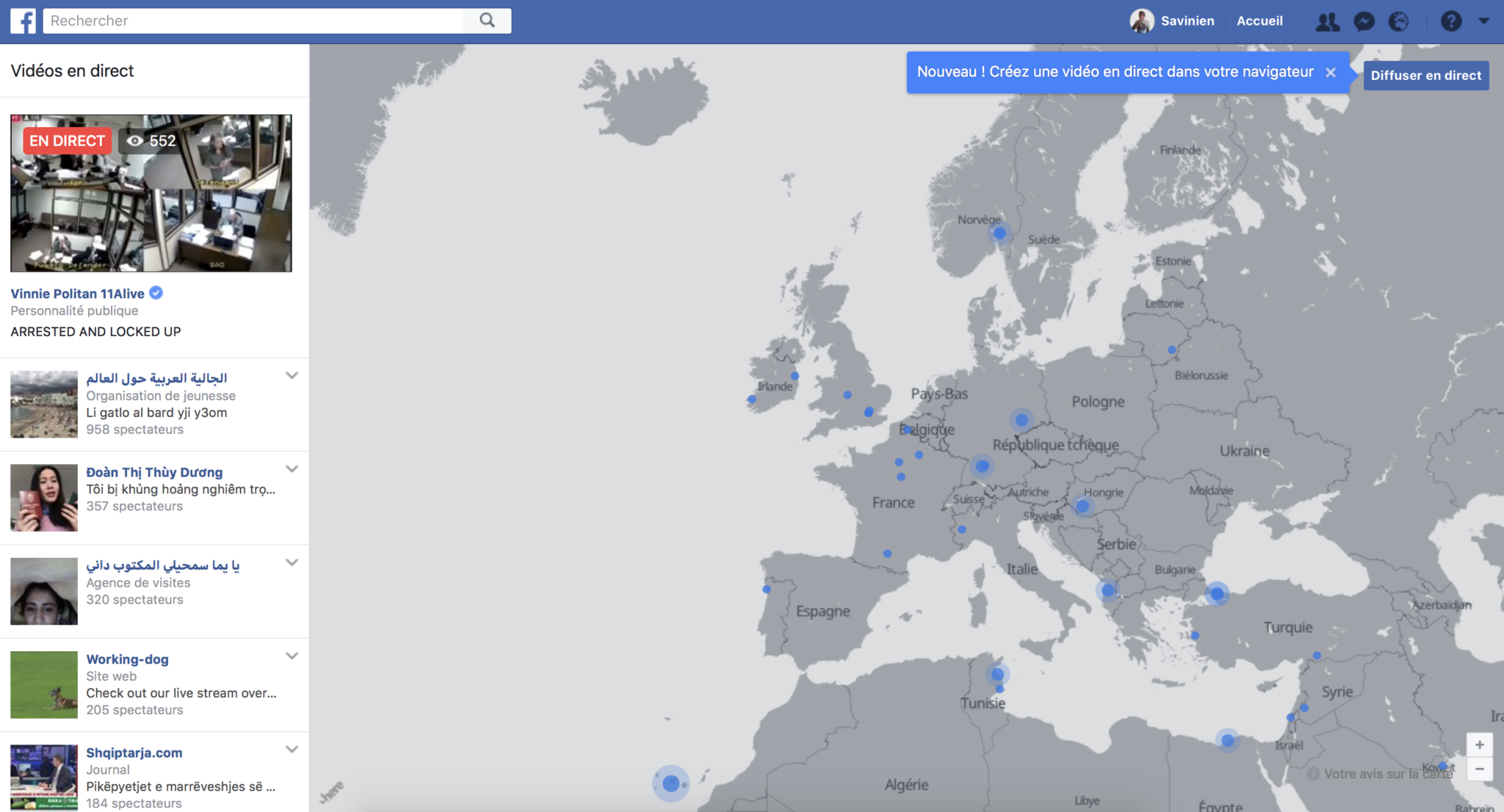The height and width of the screenshot is (812, 1504).
Task: Click the Facebook logo icon
Action: click(x=23, y=21)
